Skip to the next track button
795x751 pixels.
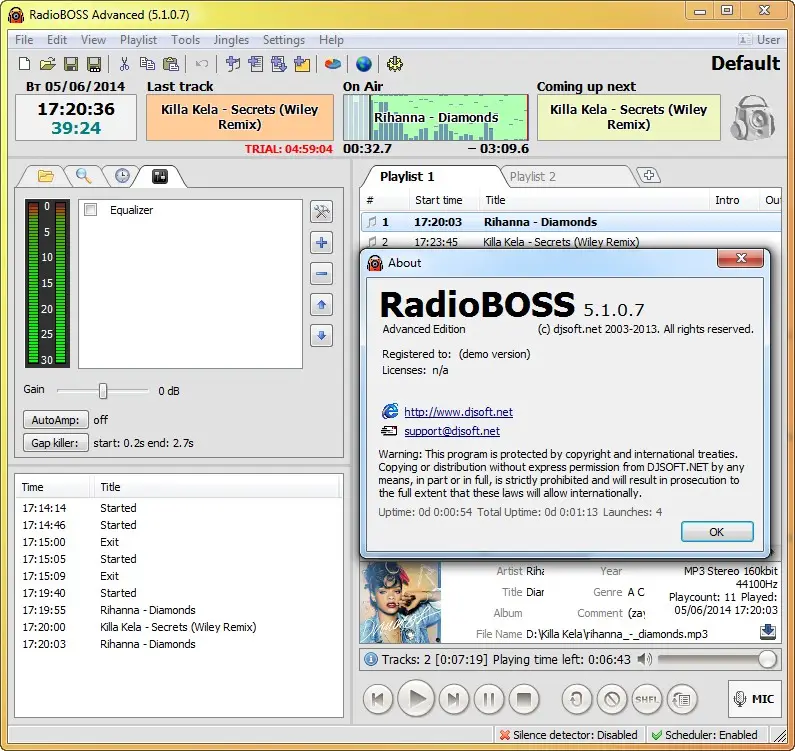pyautogui.click(x=454, y=699)
